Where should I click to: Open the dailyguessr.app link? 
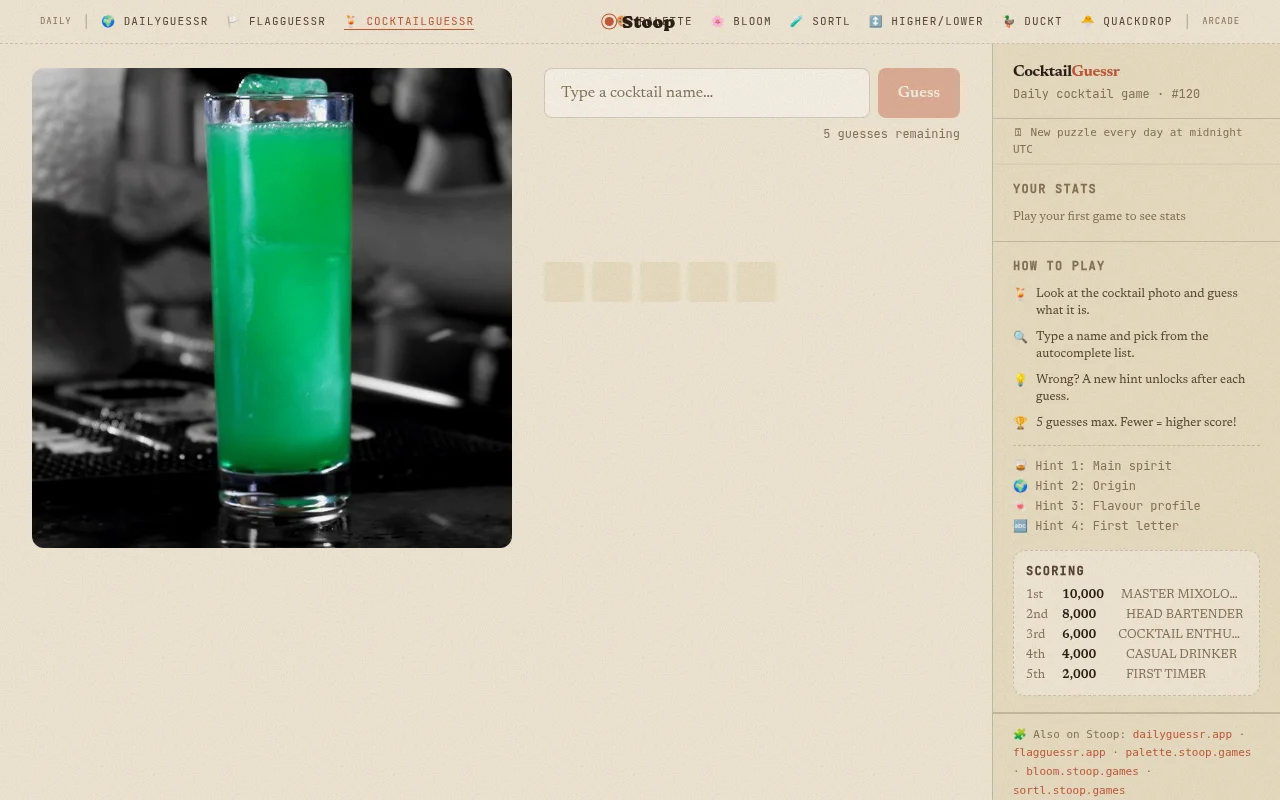tap(1182, 734)
